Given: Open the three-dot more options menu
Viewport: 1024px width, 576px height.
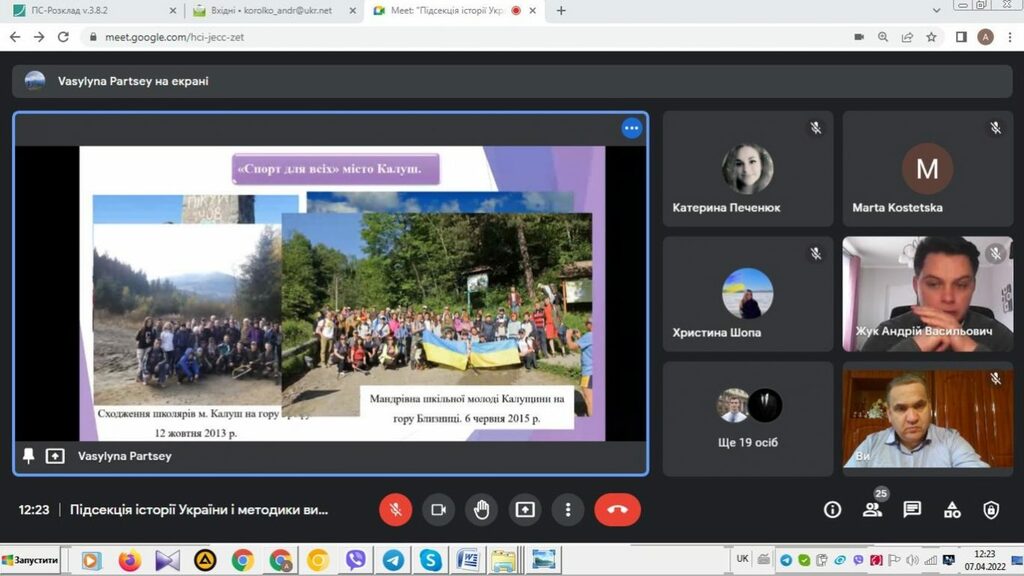Looking at the screenshot, I should click(x=568, y=510).
